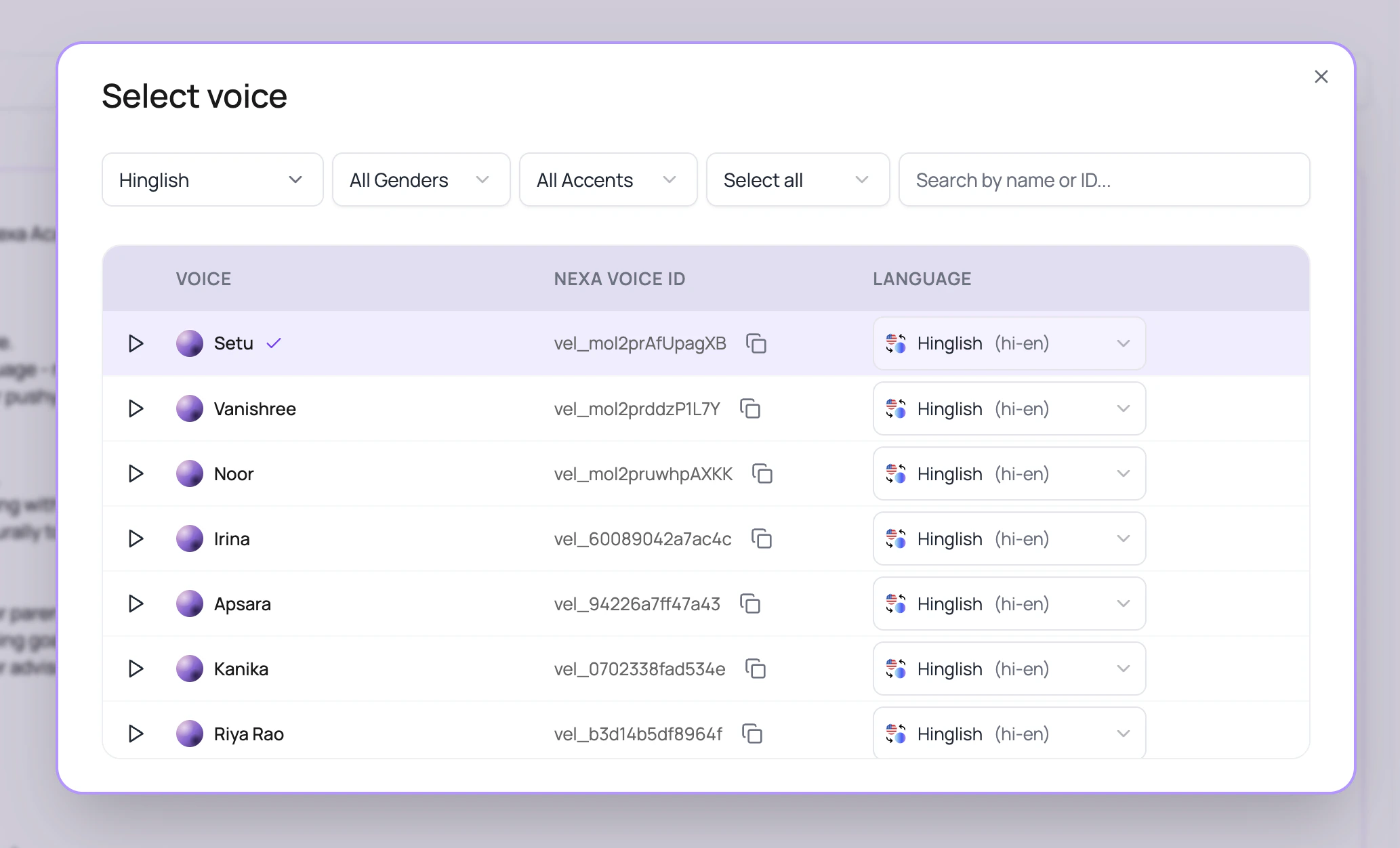This screenshot has width=1400, height=848.
Task: Click Irina's purple avatar orb
Action: [x=190, y=538]
